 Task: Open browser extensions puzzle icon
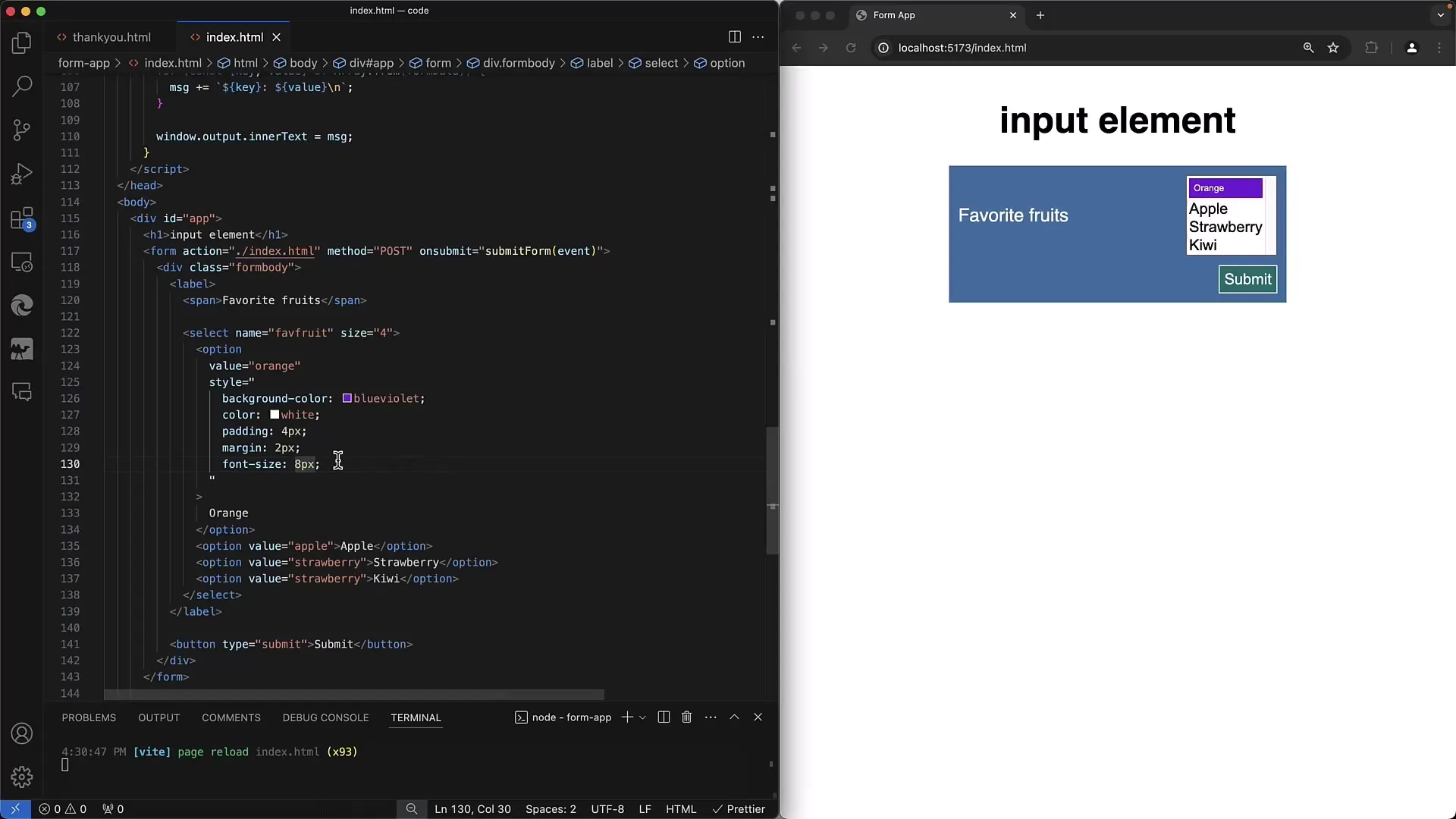point(1371,48)
